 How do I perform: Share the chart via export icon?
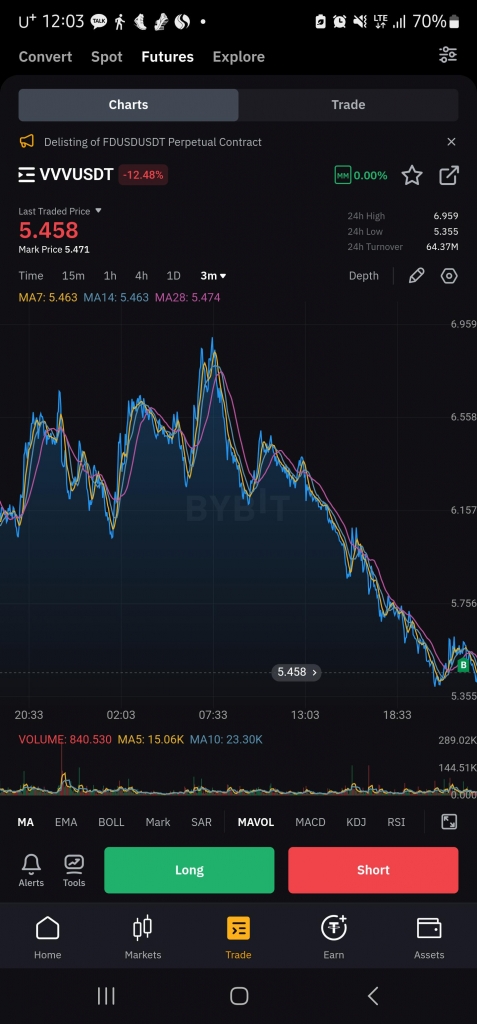click(x=449, y=175)
